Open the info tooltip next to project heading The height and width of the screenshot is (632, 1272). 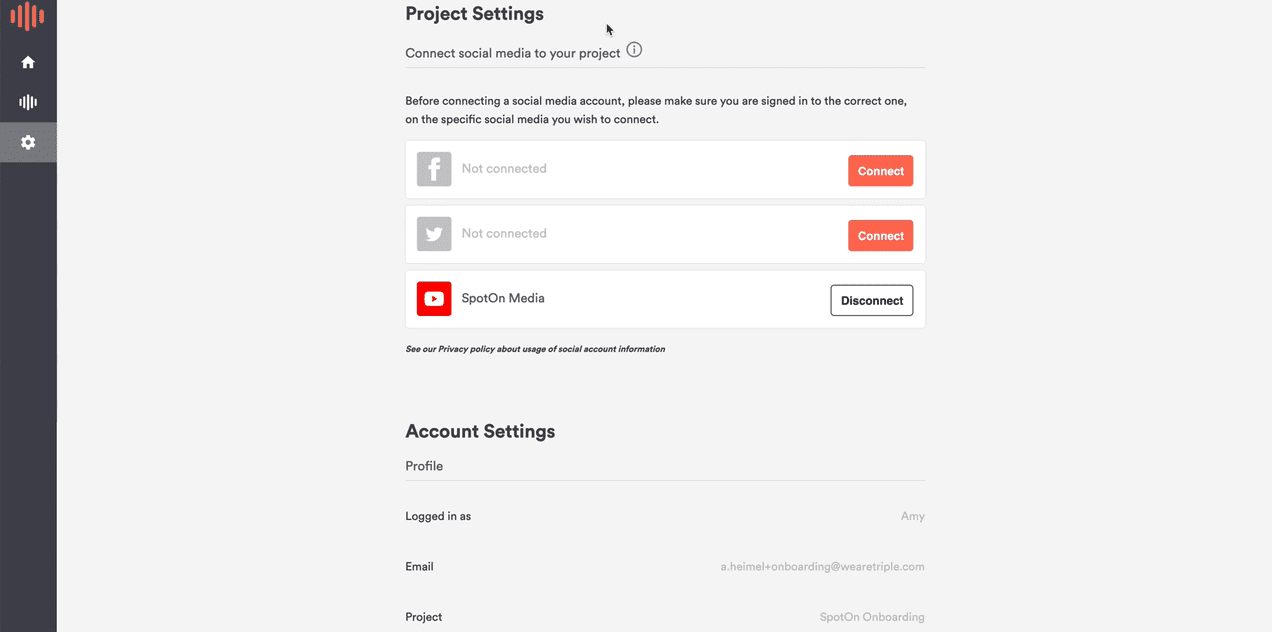634,49
